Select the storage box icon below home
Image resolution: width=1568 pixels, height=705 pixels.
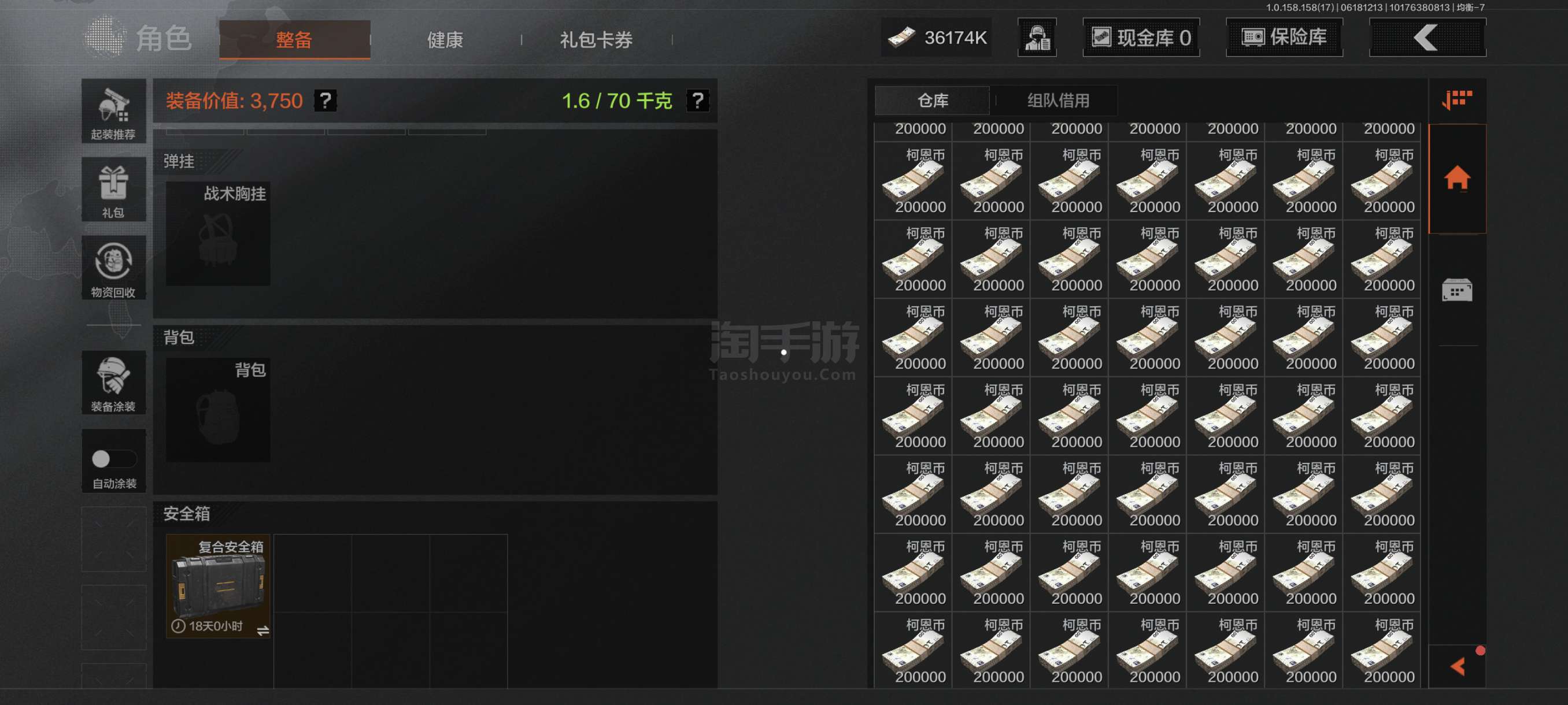(x=1456, y=290)
